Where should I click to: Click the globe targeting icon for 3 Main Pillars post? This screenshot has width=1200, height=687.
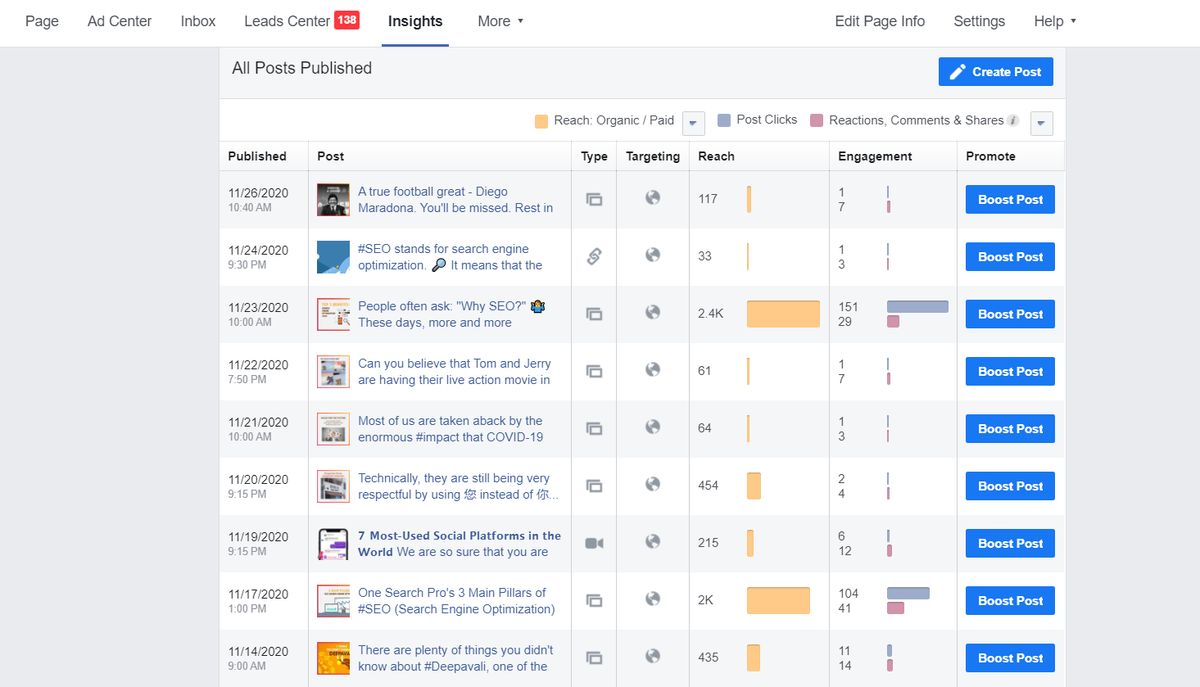pos(653,599)
